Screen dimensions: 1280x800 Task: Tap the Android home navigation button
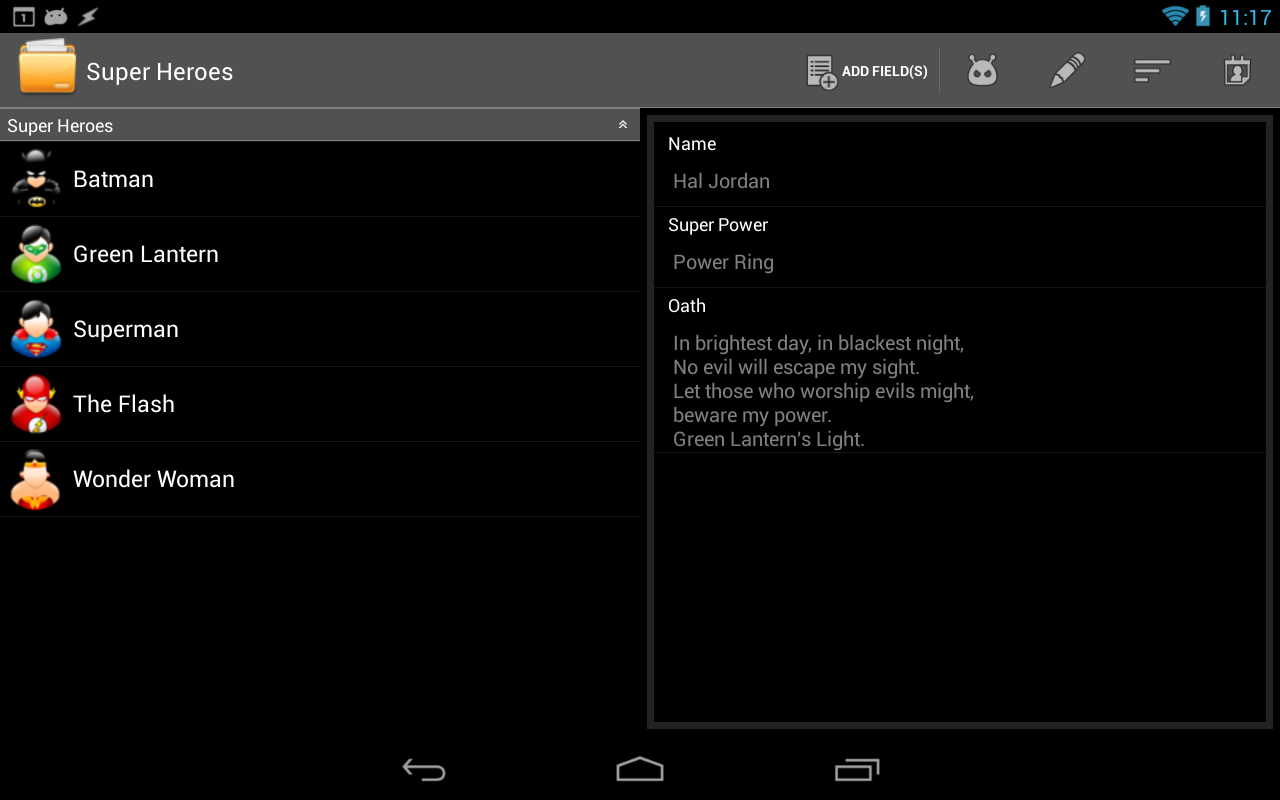click(x=640, y=769)
